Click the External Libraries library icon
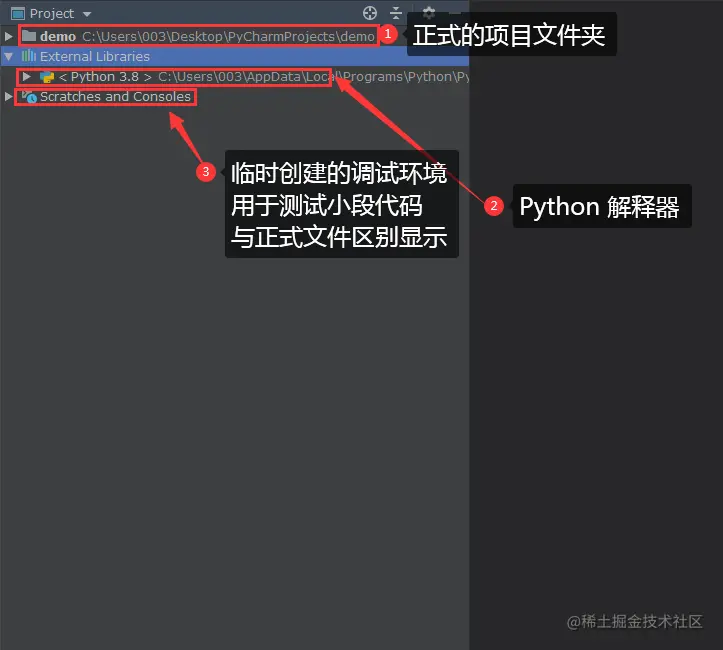 (29, 56)
